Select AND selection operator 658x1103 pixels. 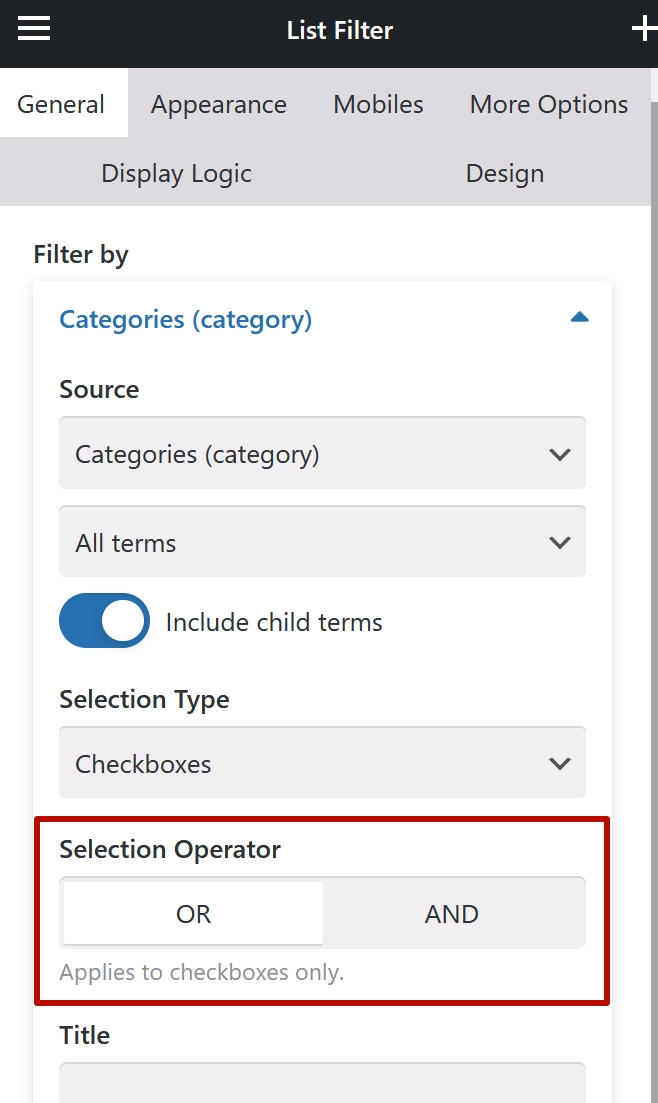(x=452, y=913)
